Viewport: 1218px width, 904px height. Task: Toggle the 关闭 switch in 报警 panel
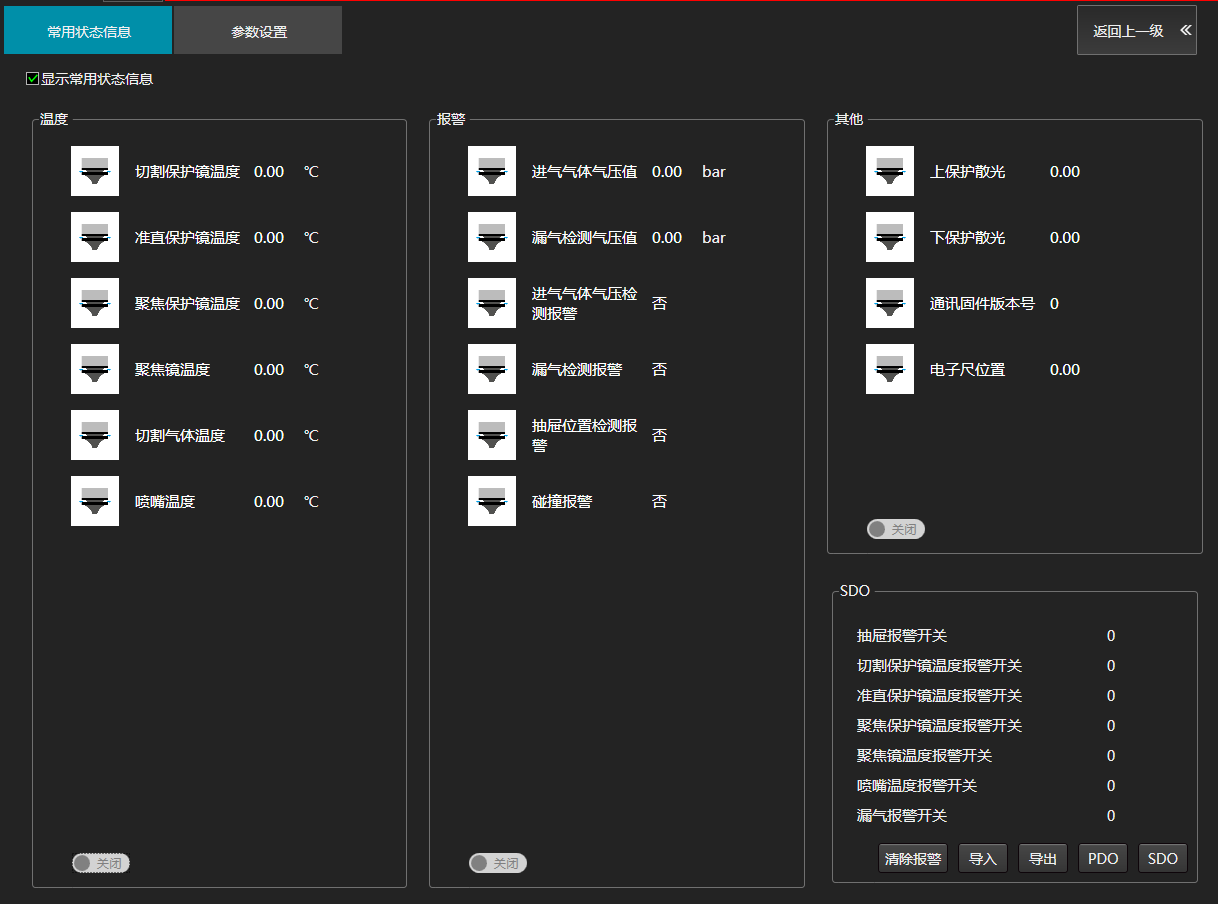point(498,863)
